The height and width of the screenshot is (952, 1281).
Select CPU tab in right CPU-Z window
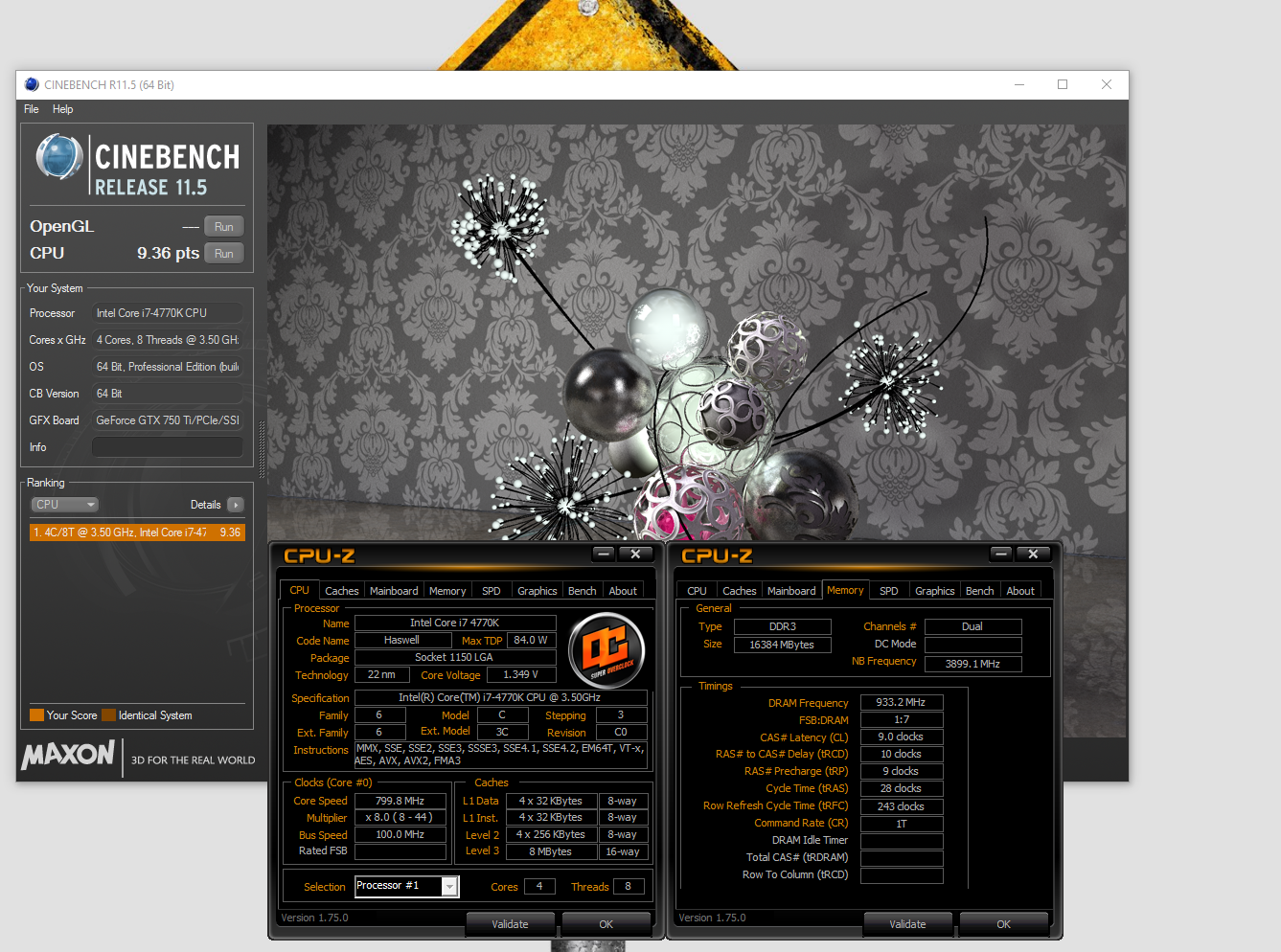click(698, 591)
